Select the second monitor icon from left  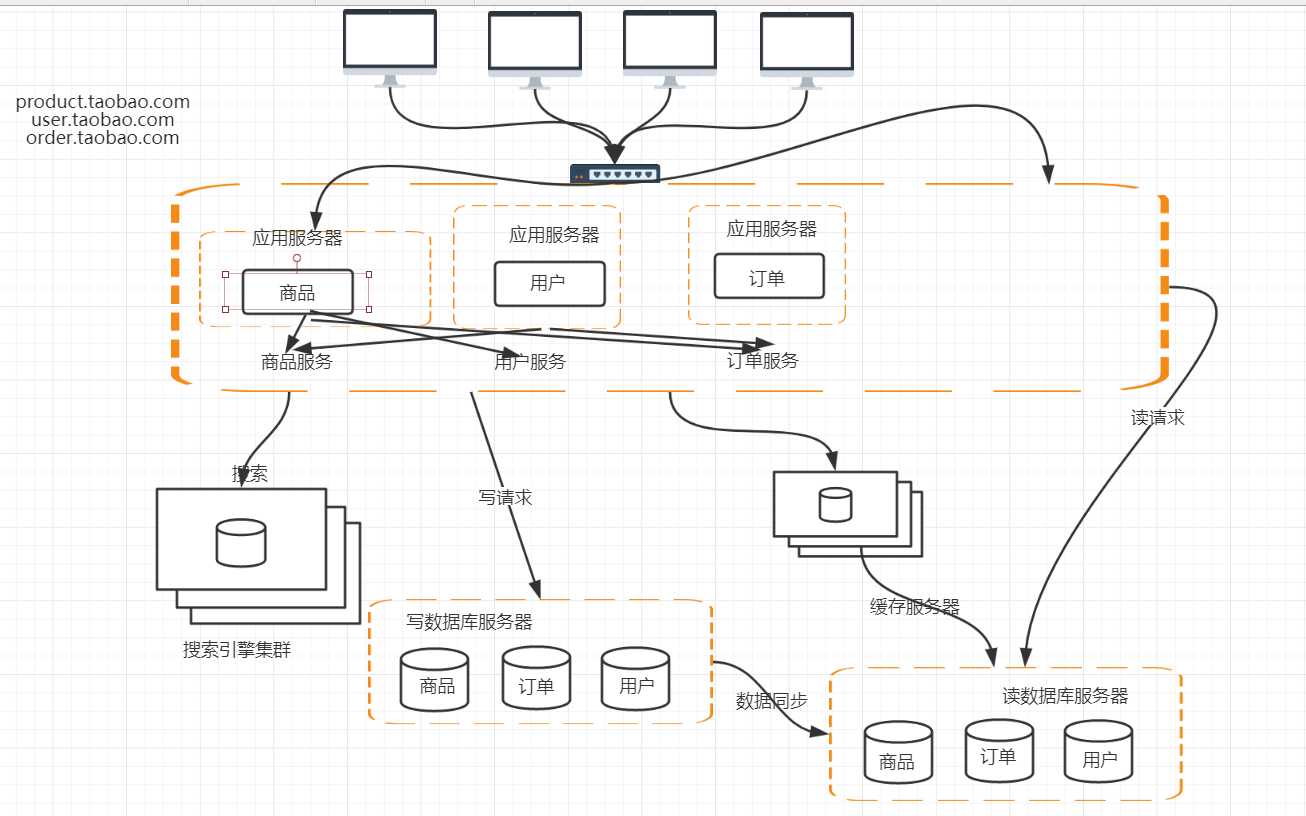[x=535, y=50]
